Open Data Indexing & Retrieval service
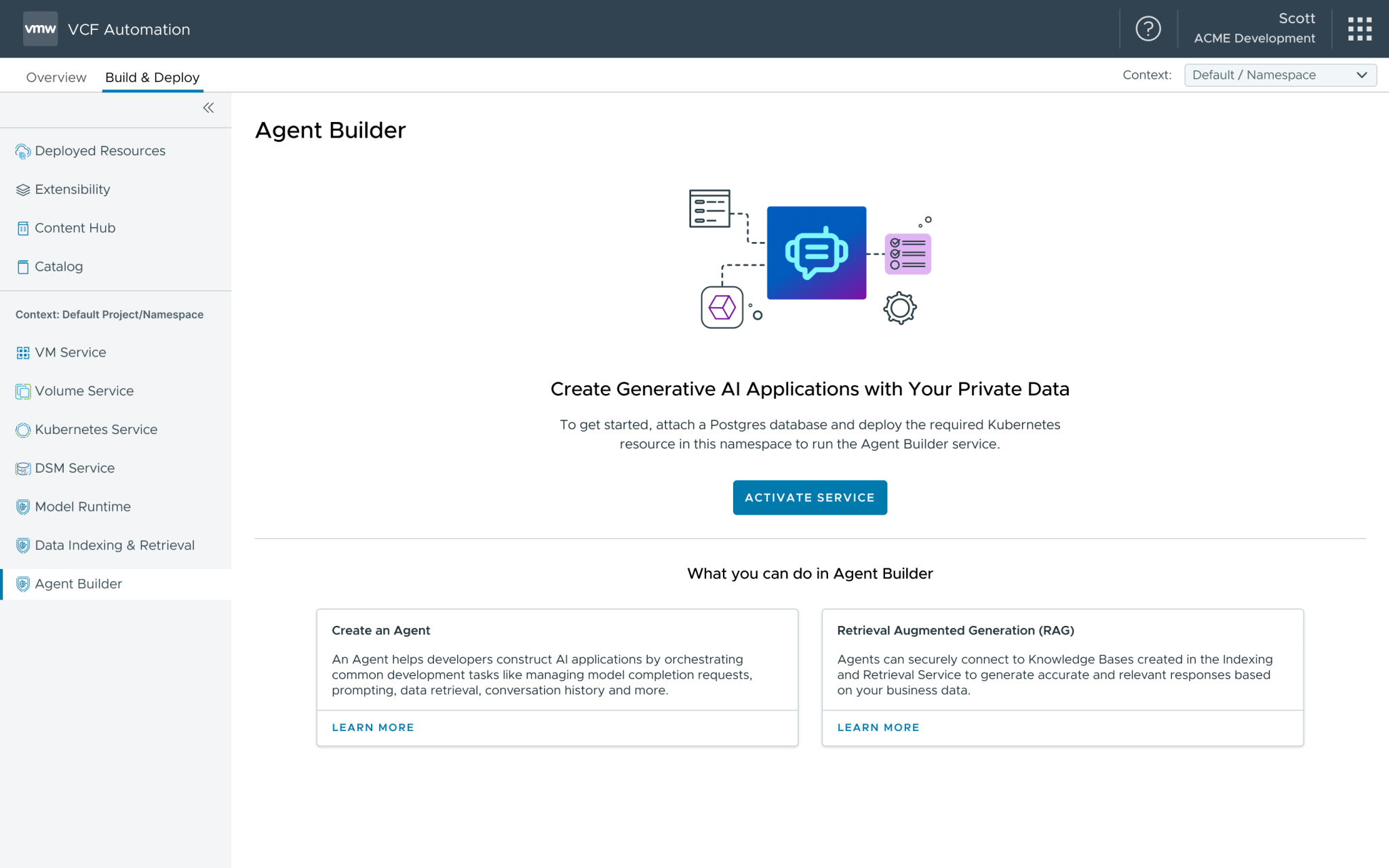This screenshot has height=868, width=1389. (23, 545)
